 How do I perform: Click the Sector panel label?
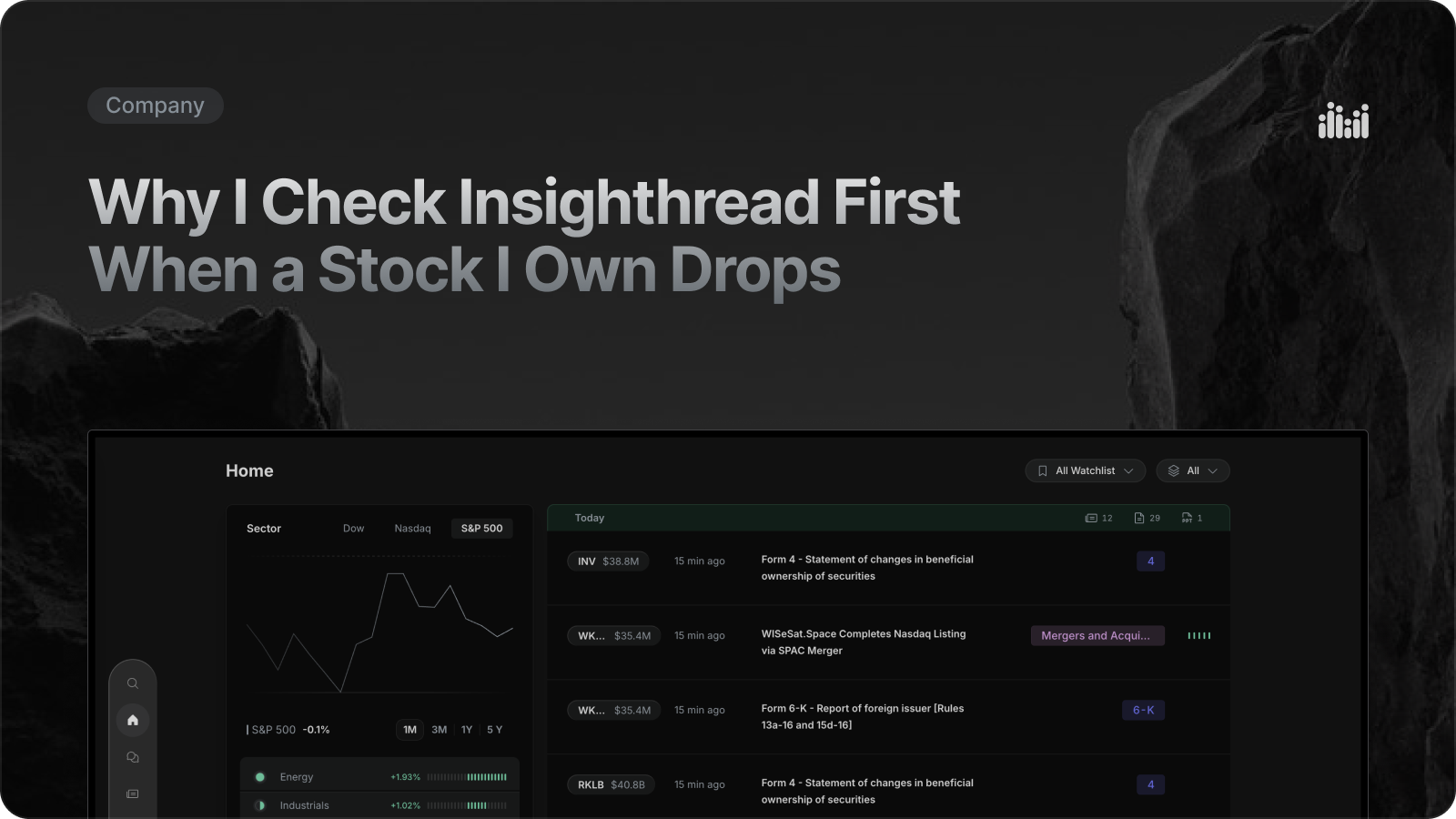click(x=264, y=528)
